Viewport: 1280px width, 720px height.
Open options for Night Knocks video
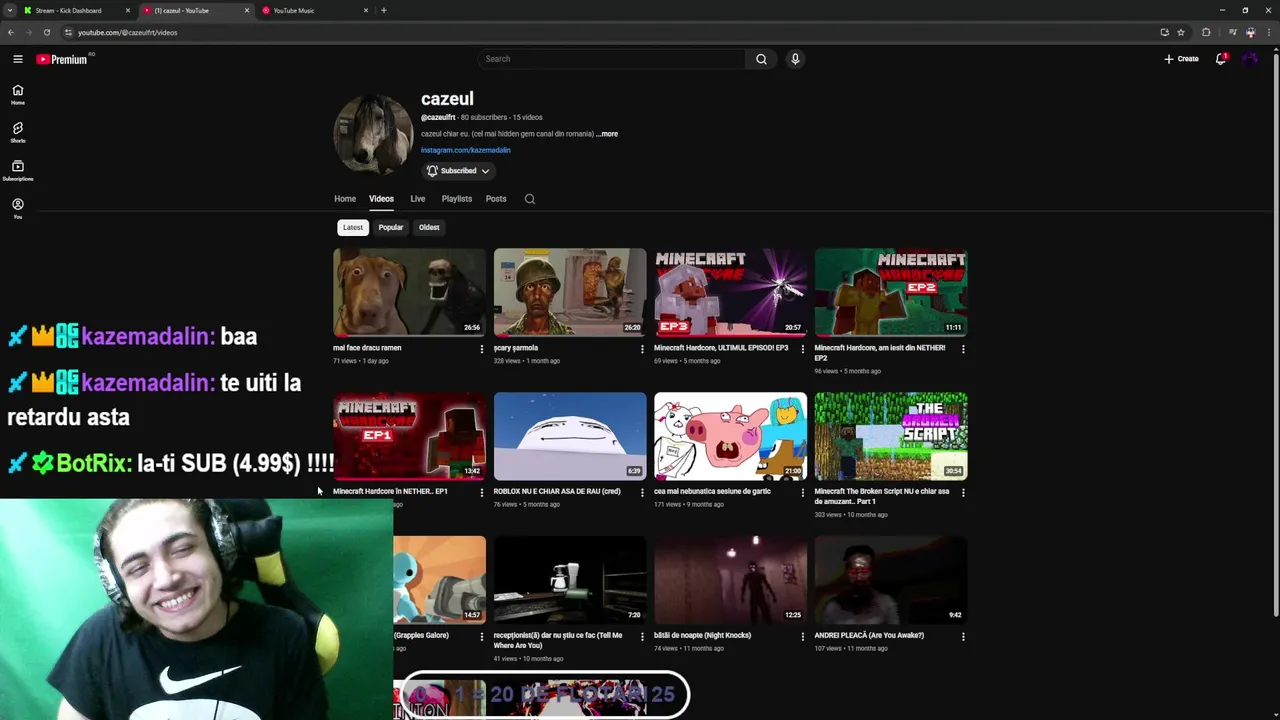click(802, 637)
